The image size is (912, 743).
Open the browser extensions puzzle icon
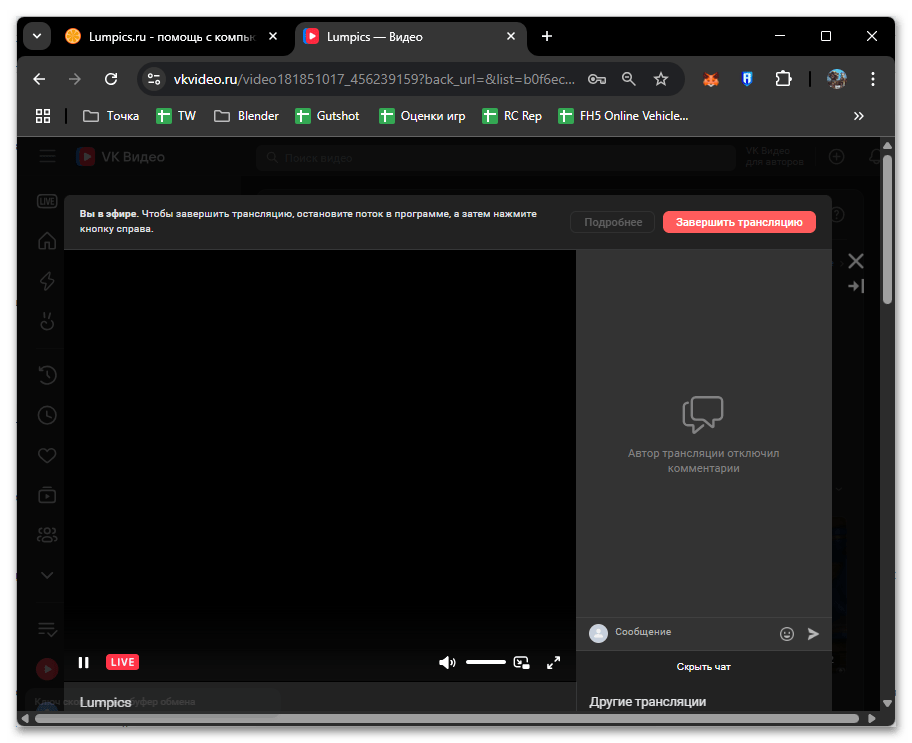[x=783, y=79]
